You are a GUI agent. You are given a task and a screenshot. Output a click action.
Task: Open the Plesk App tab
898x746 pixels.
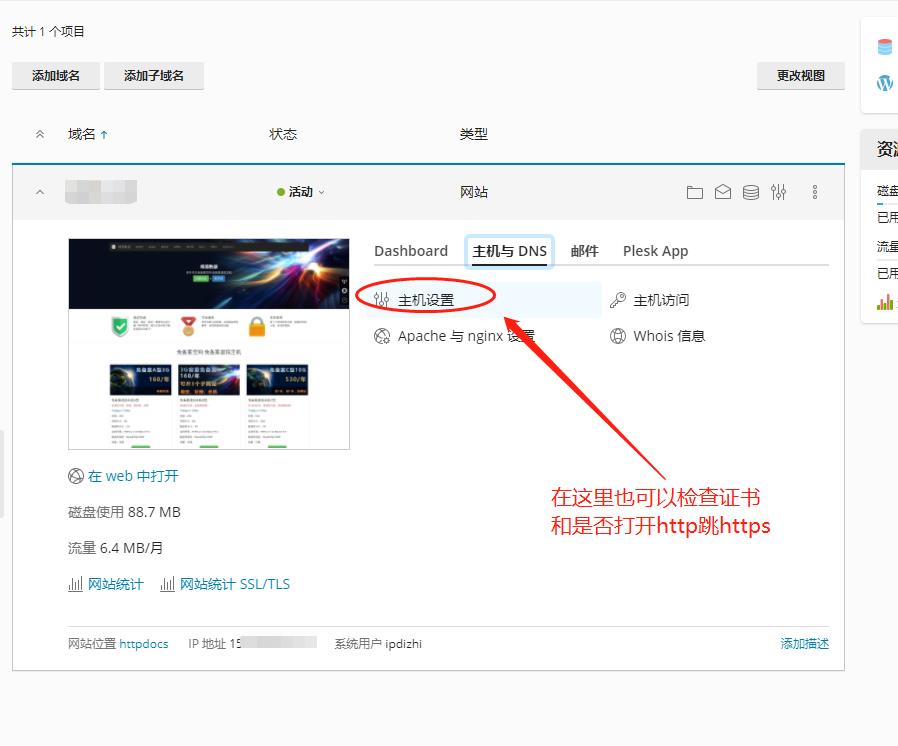tap(656, 251)
